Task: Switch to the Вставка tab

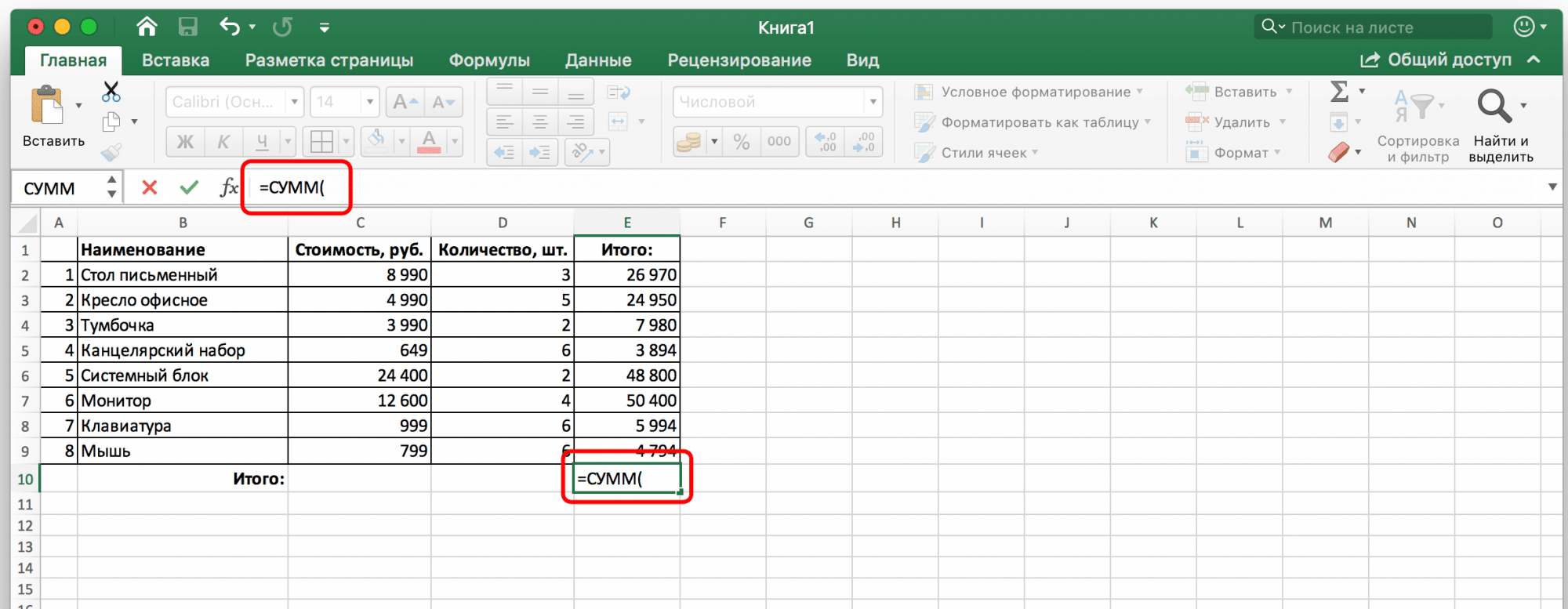Action: (x=176, y=60)
